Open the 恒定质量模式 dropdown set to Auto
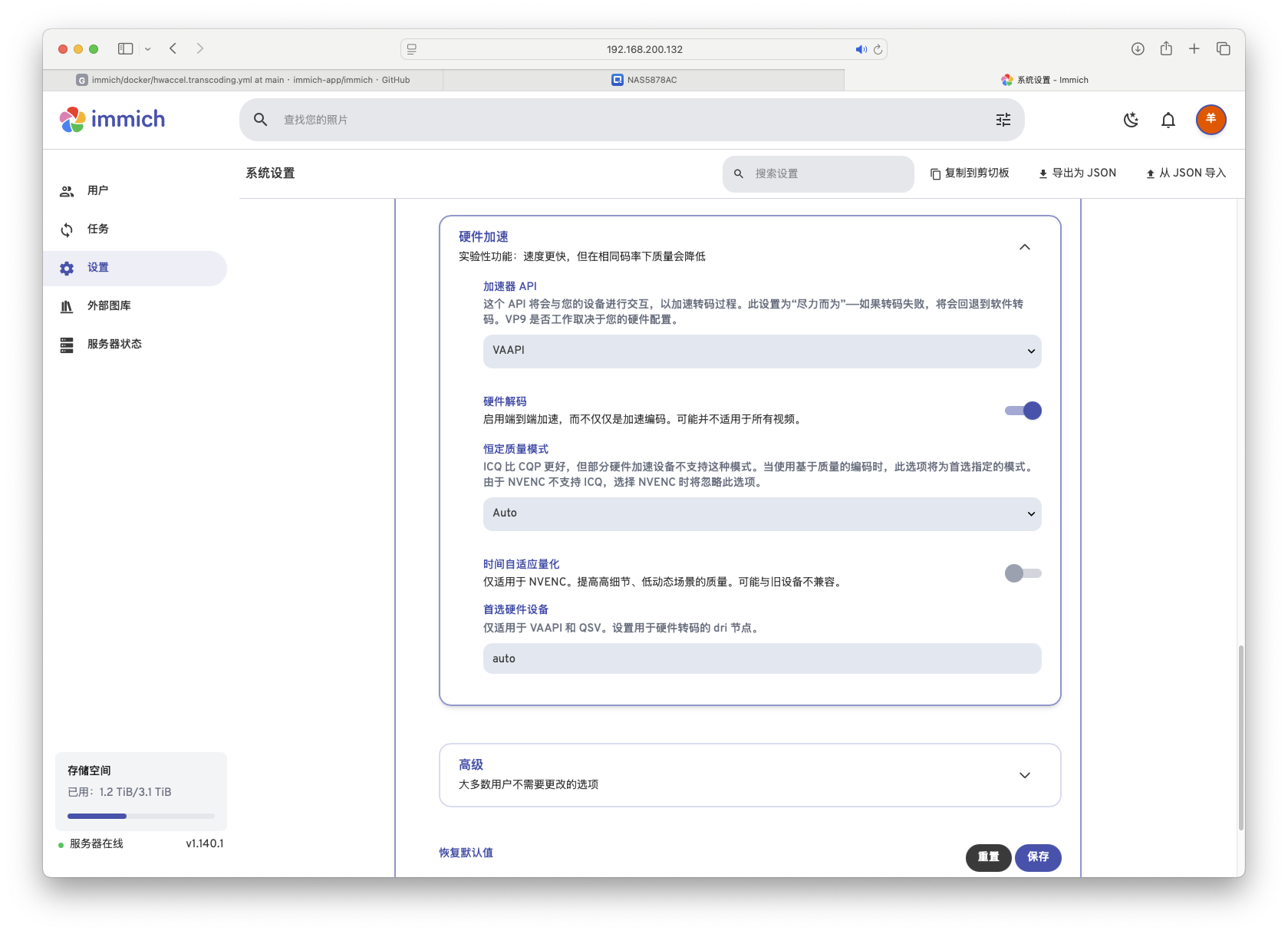Image resolution: width=1288 pixels, height=934 pixels. (x=761, y=513)
